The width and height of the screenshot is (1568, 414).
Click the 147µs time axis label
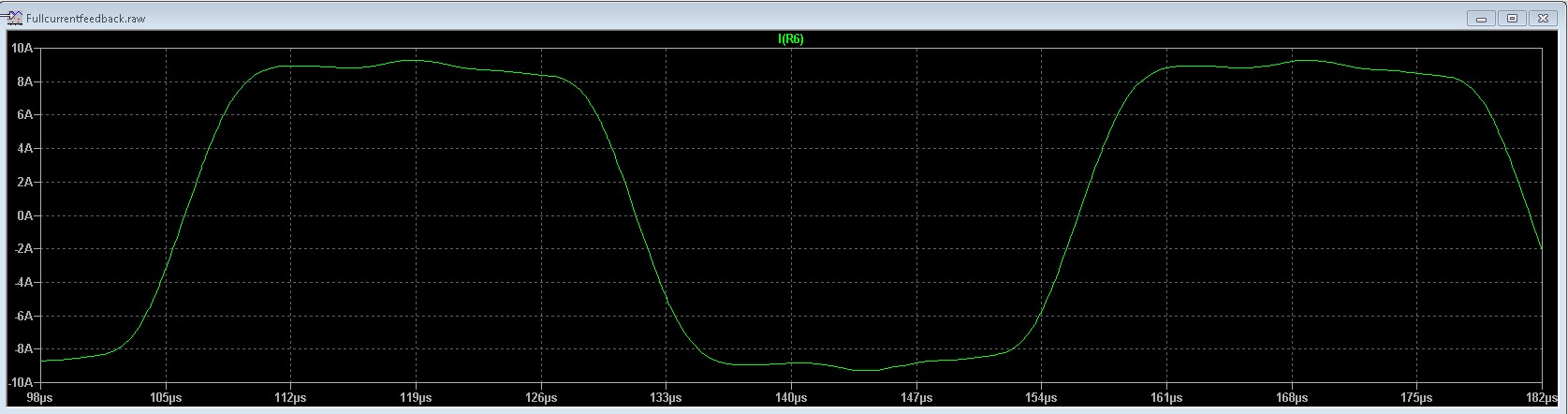[x=916, y=398]
